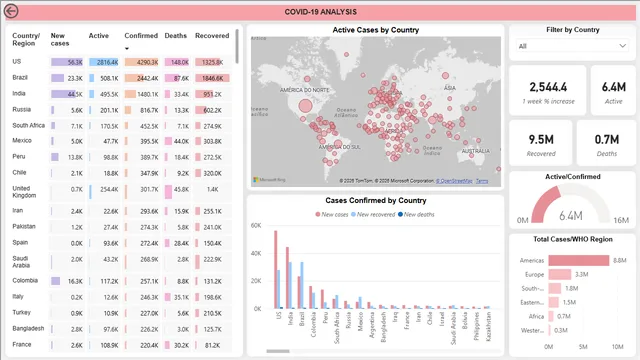Viewport: 640px width, 360px height.
Task: Click the Confirmed column sort arrow
Action: tap(127, 49)
